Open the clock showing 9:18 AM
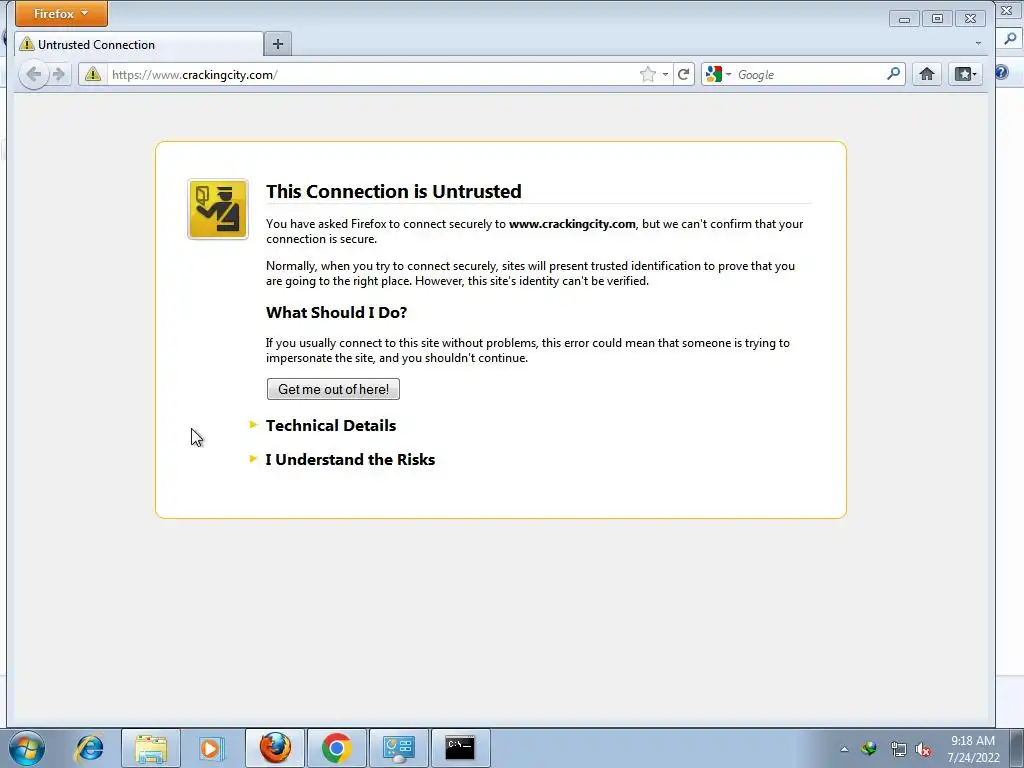This screenshot has height=768, width=1024. pyautogui.click(x=973, y=749)
